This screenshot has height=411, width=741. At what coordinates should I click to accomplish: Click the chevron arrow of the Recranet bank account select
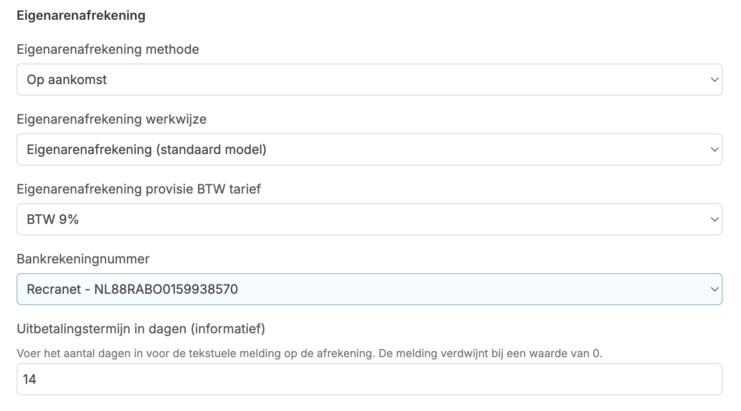click(713, 289)
